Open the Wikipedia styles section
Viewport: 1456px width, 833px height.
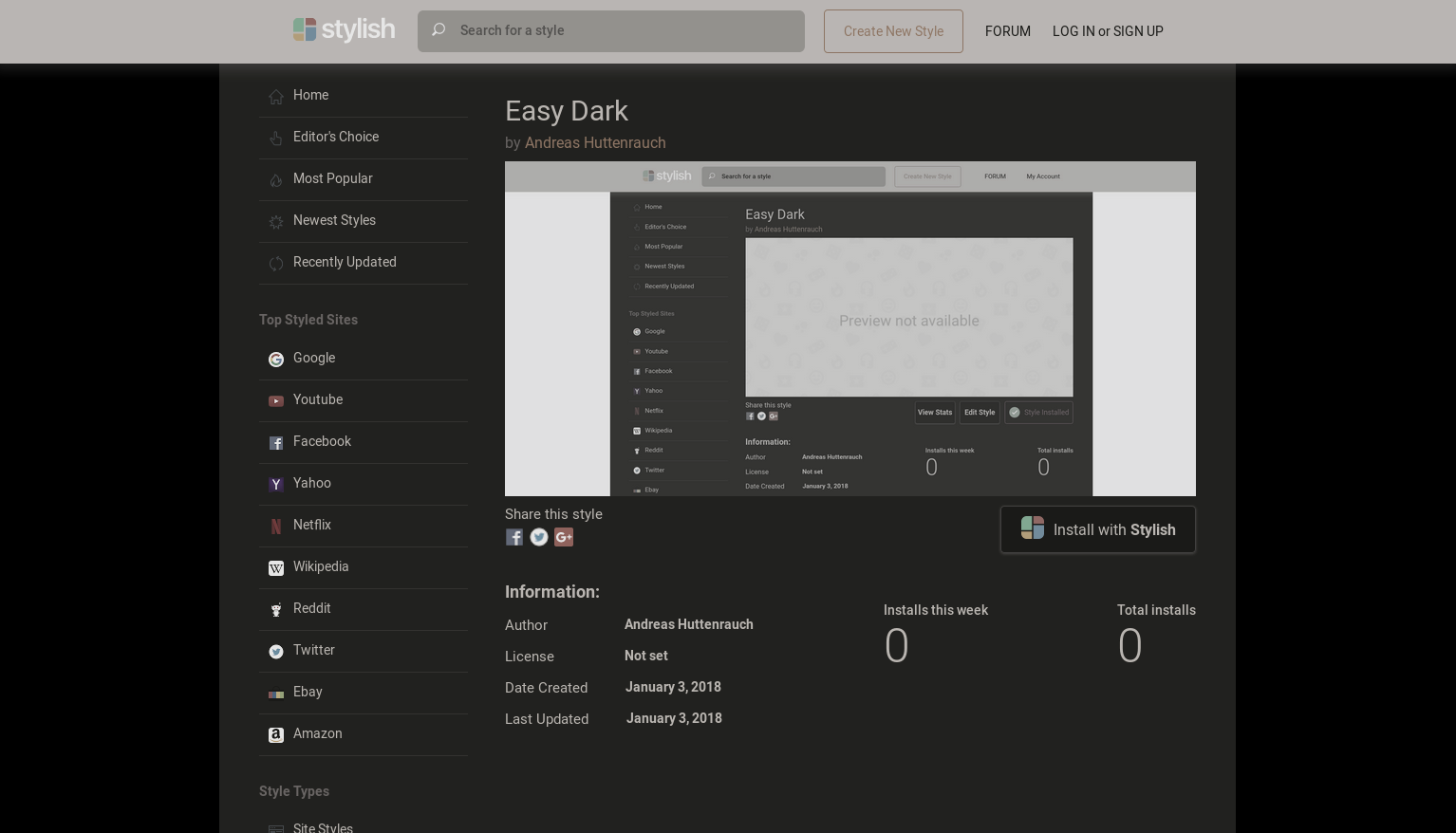click(321, 566)
